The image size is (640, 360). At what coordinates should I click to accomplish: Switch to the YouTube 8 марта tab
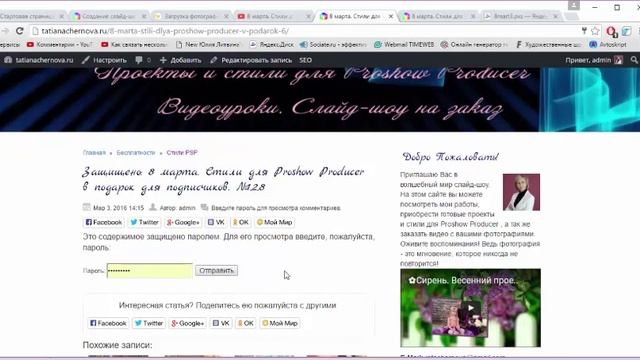pos(273,16)
